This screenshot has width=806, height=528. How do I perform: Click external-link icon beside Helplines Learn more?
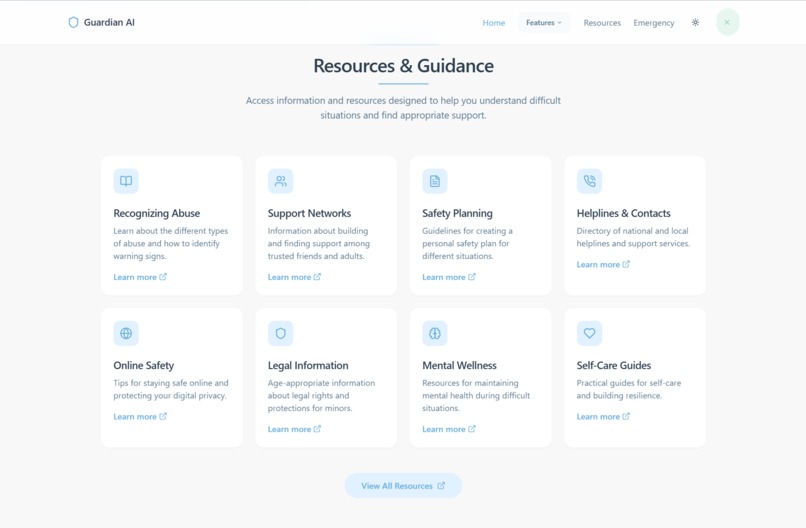626,264
